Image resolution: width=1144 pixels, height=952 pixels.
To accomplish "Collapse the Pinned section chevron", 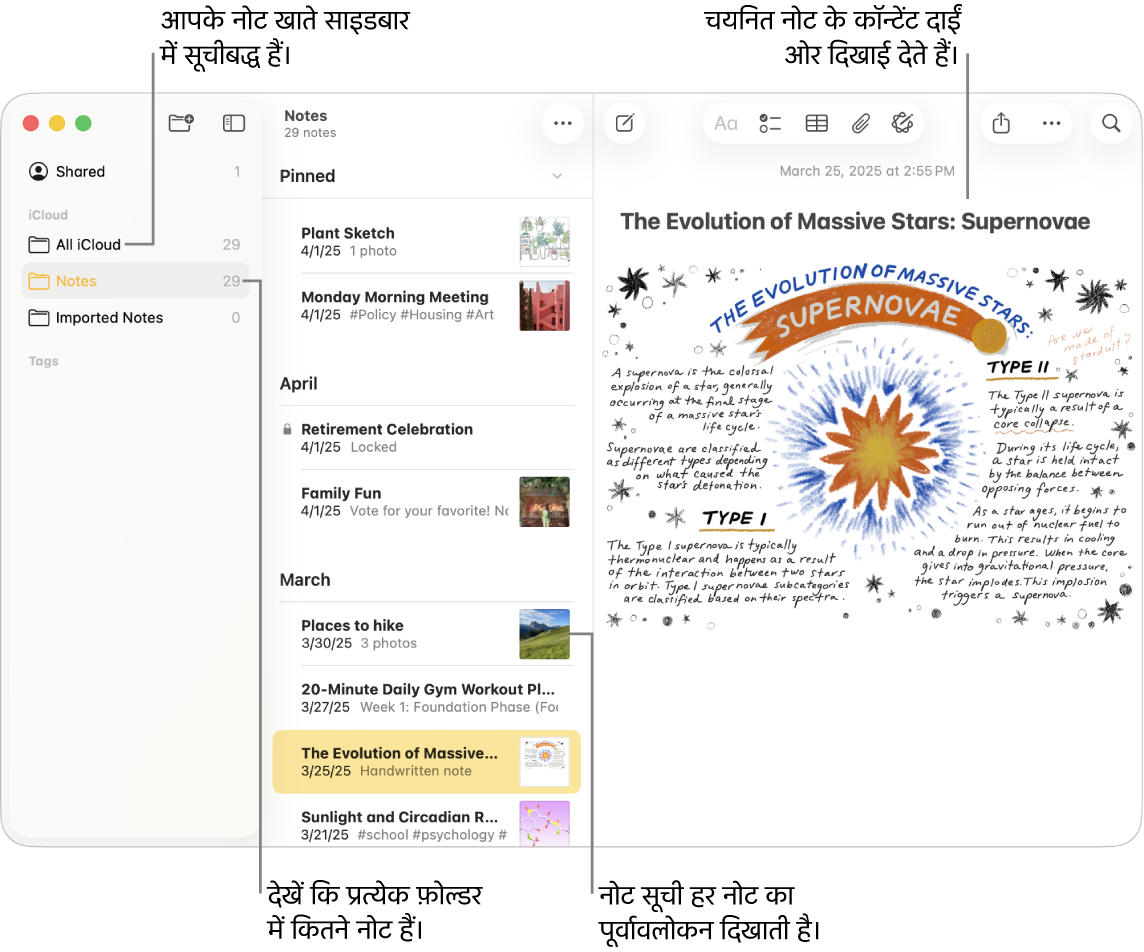I will (557, 176).
